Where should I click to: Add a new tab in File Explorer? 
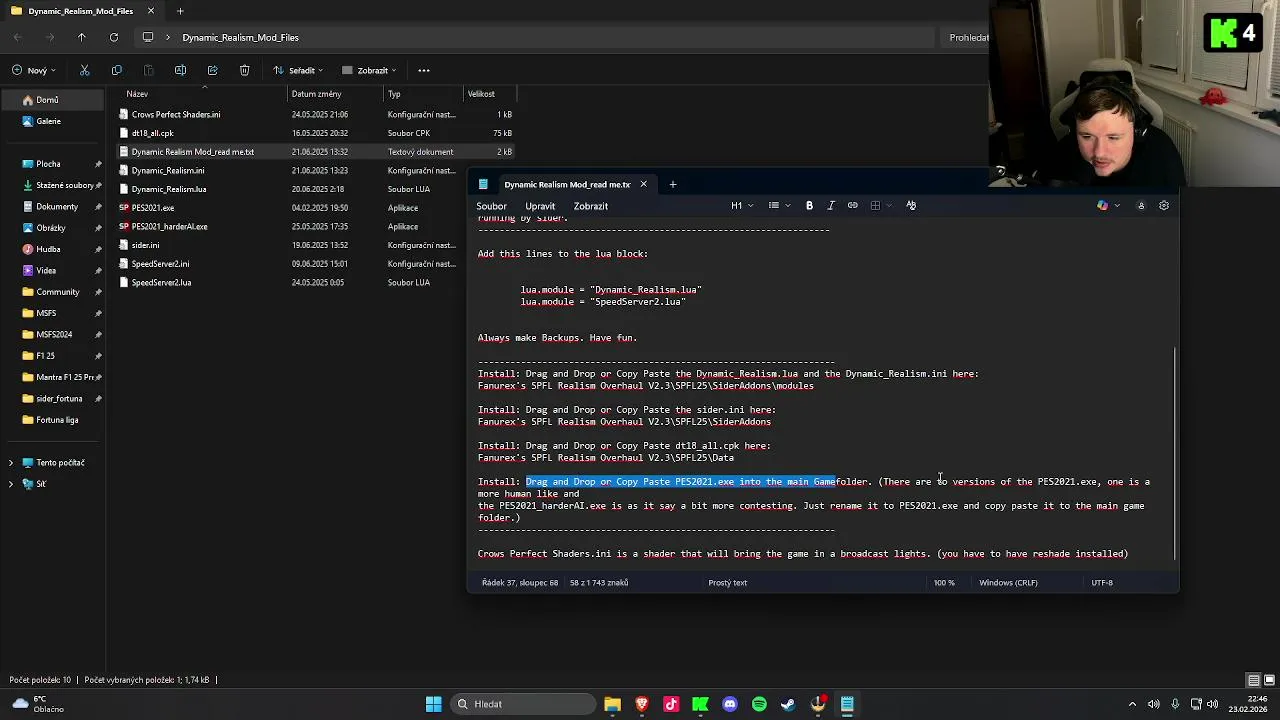tap(180, 11)
